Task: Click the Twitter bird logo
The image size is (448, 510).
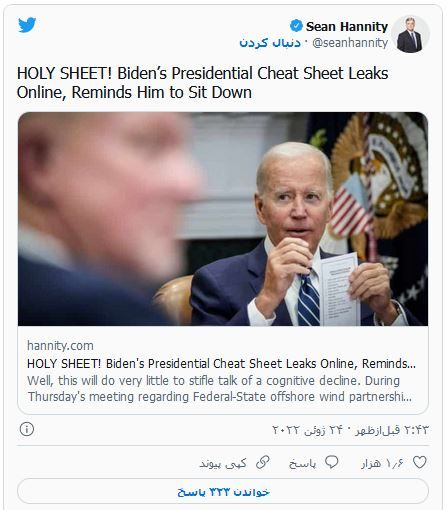Action: (x=27, y=25)
